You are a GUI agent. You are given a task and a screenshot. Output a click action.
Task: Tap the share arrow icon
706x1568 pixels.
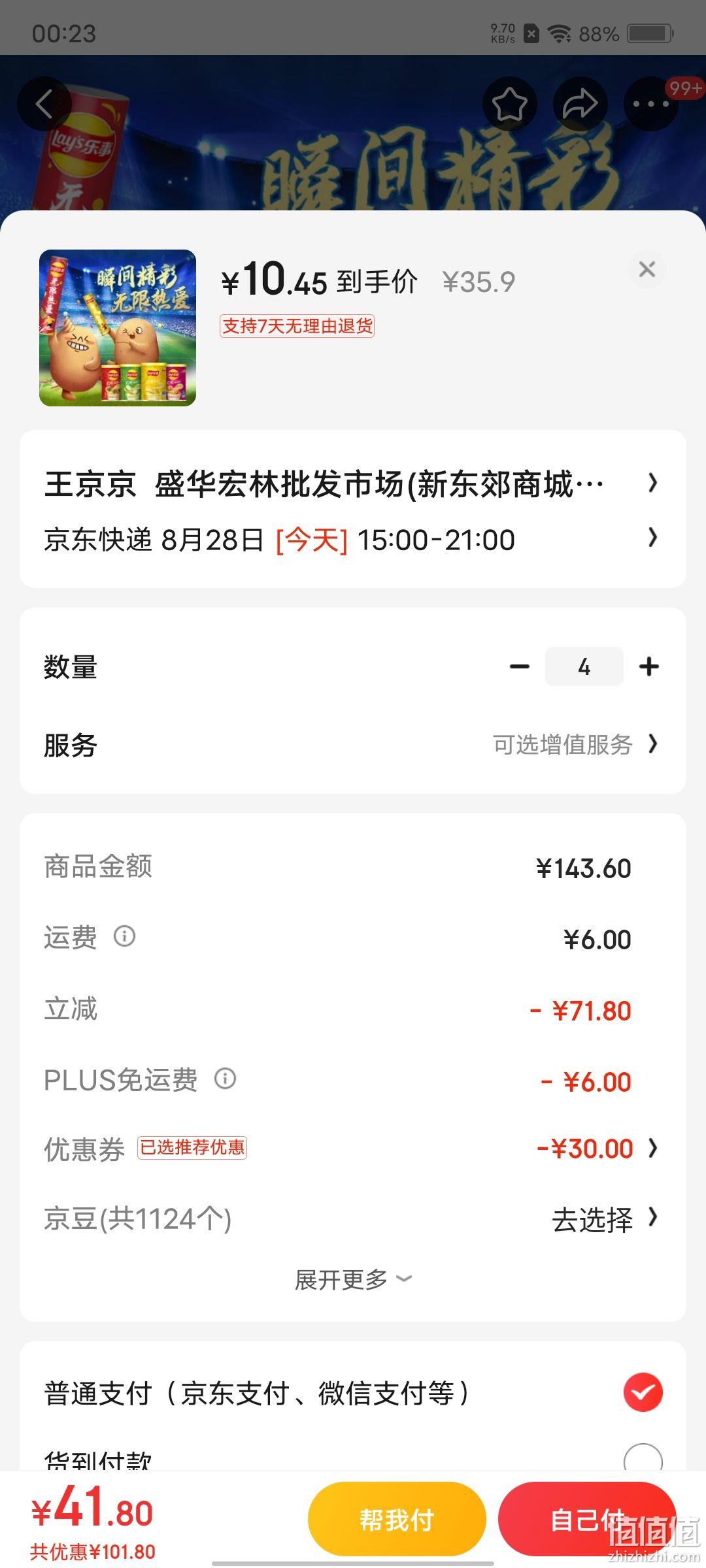pos(580,104)
